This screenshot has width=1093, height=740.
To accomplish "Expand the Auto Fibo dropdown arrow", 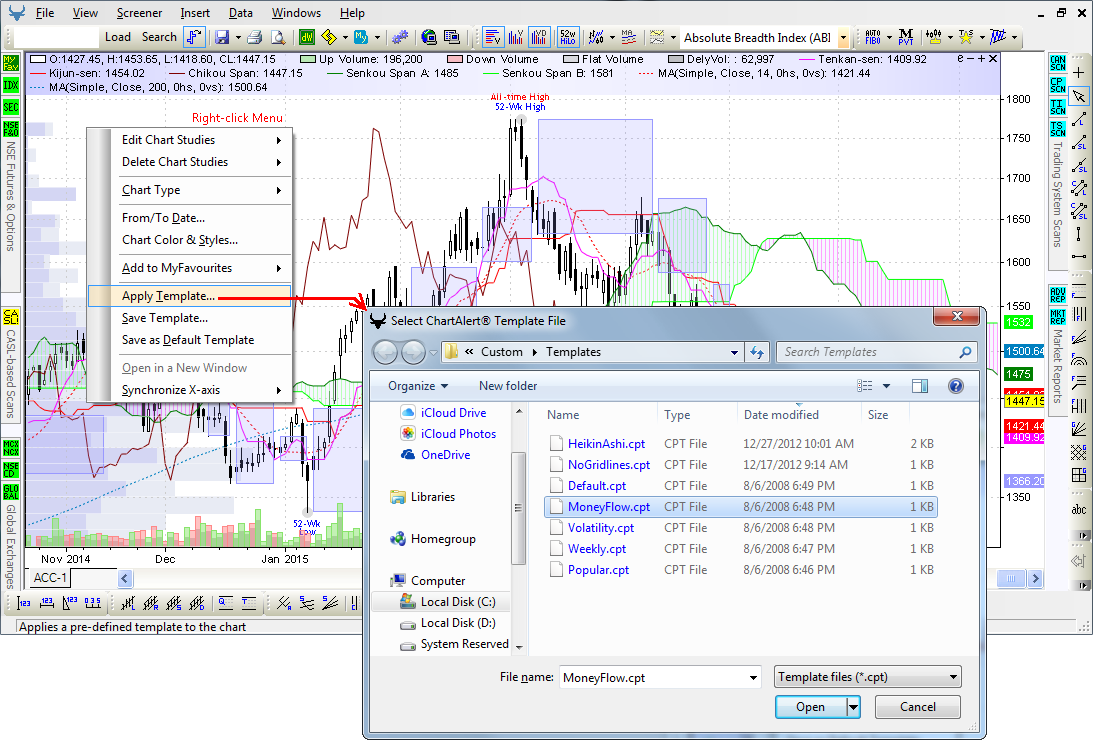I will (x=889, y=38).
